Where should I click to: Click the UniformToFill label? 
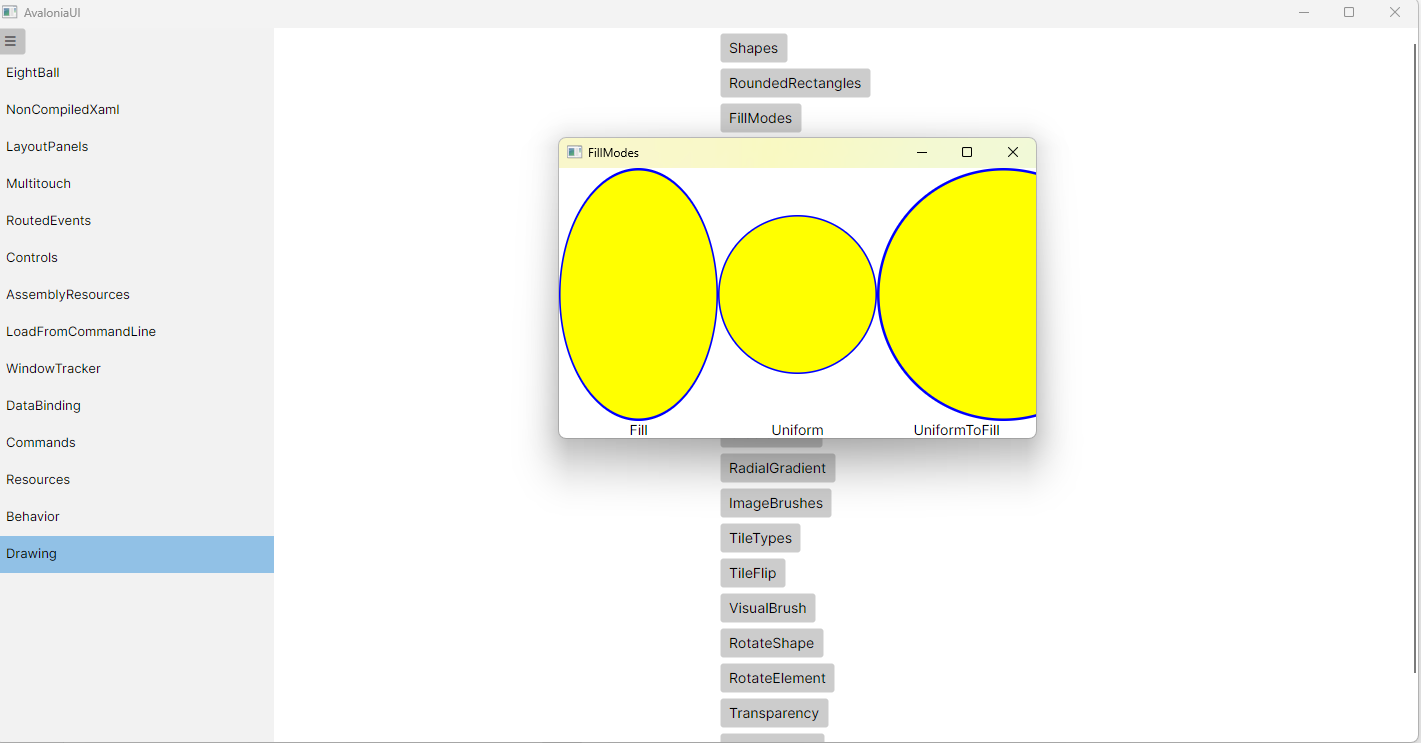pos(956,430)
